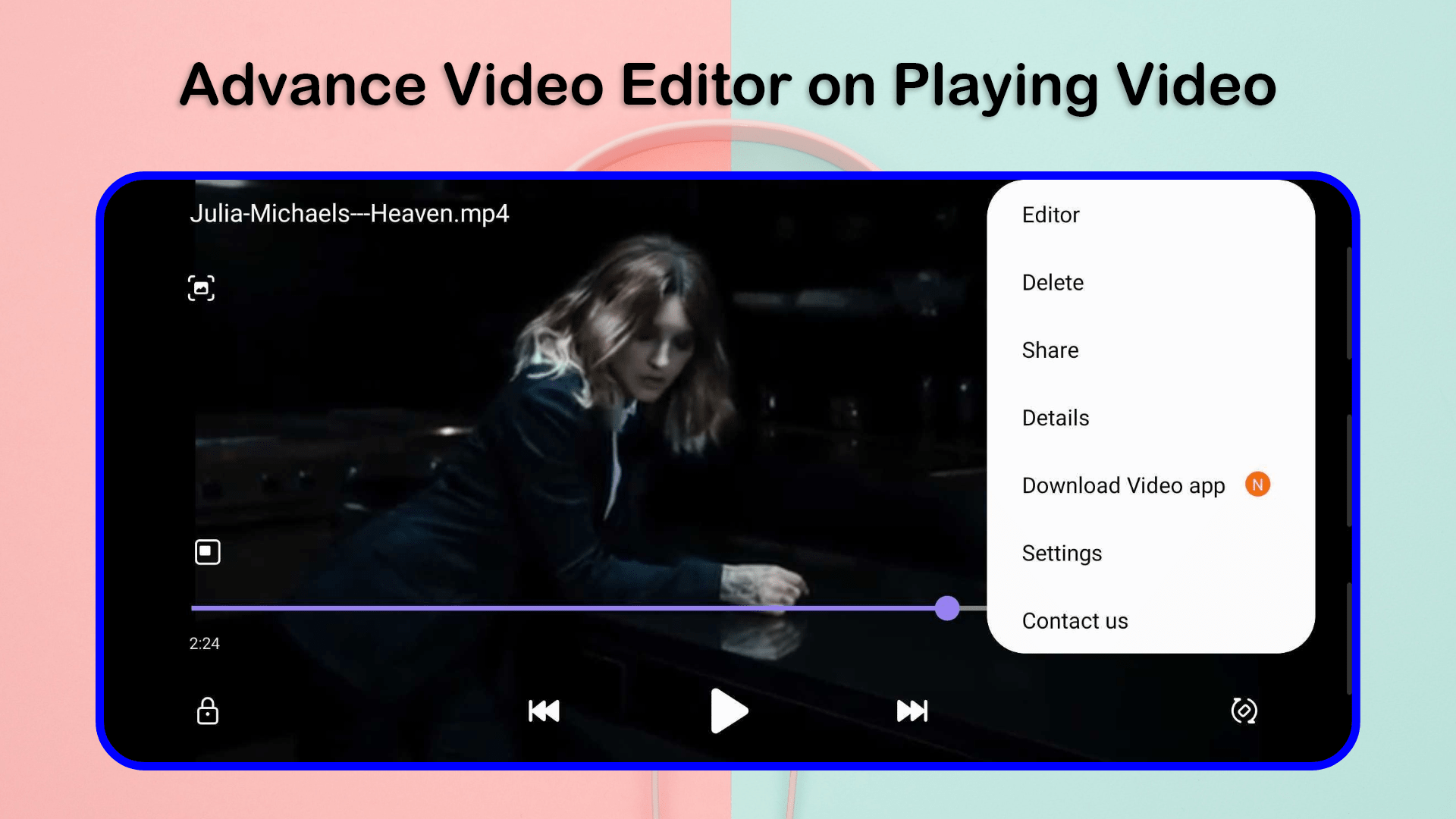The width and height of the screenshot is (1456, 819).
Task: Skip to the previous video
Action: tap(544, 711)
